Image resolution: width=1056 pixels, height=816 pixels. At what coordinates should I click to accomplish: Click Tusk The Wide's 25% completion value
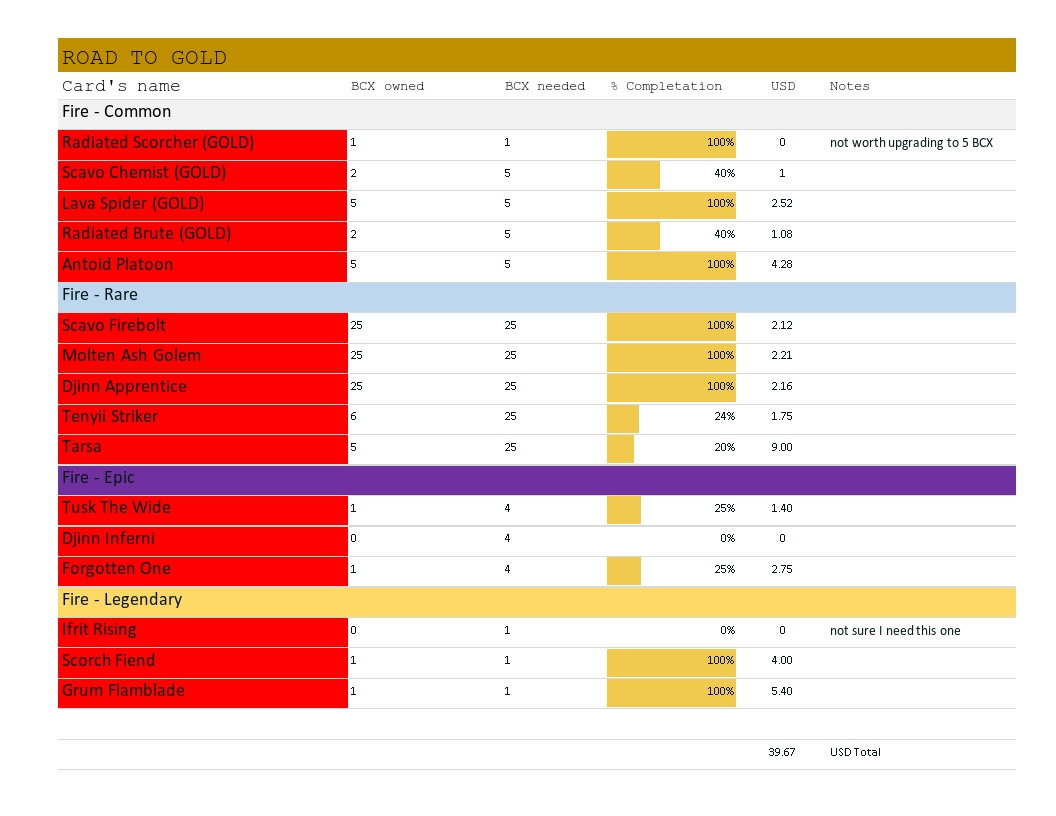coord(725,508)
